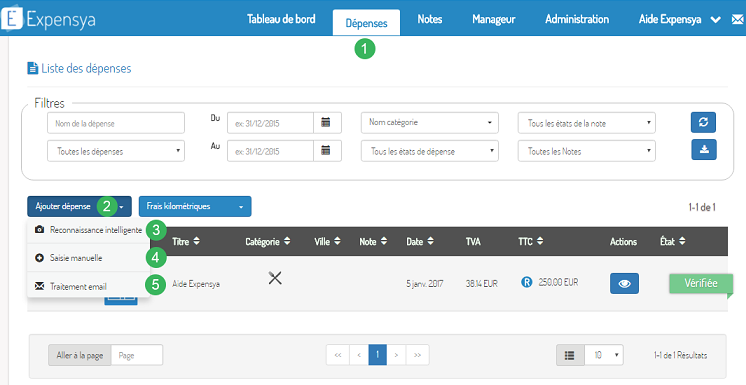Click the 38.14 EUR TVA value
This screenshot has height=385, width=746.
coord(481,284)
